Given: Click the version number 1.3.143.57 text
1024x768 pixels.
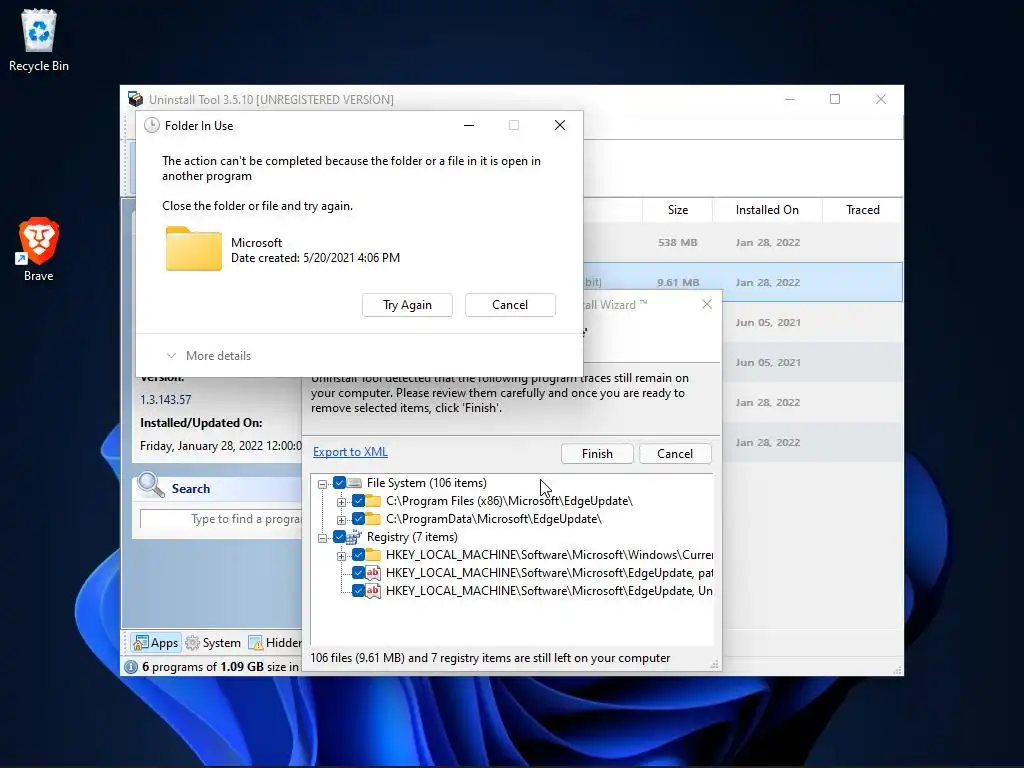Looking at the screenshot, I should click(165, 399).
